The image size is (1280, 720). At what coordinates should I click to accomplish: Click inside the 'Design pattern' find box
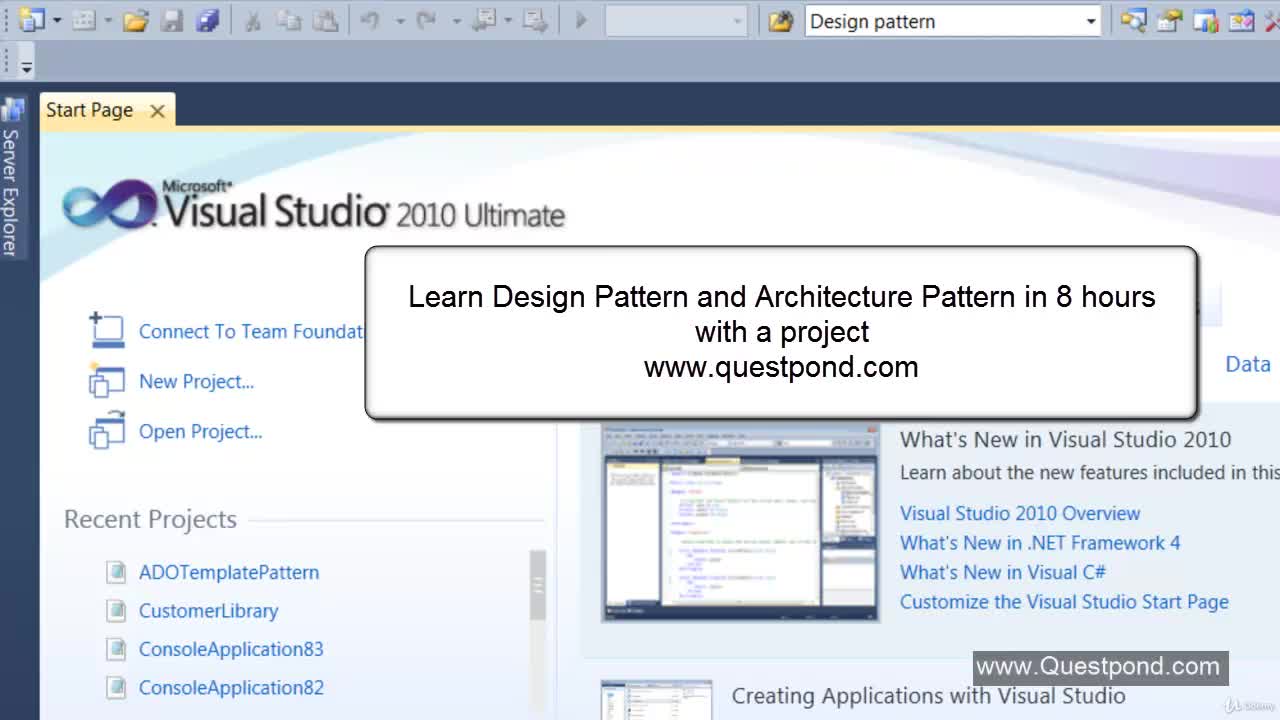(942, 21)
